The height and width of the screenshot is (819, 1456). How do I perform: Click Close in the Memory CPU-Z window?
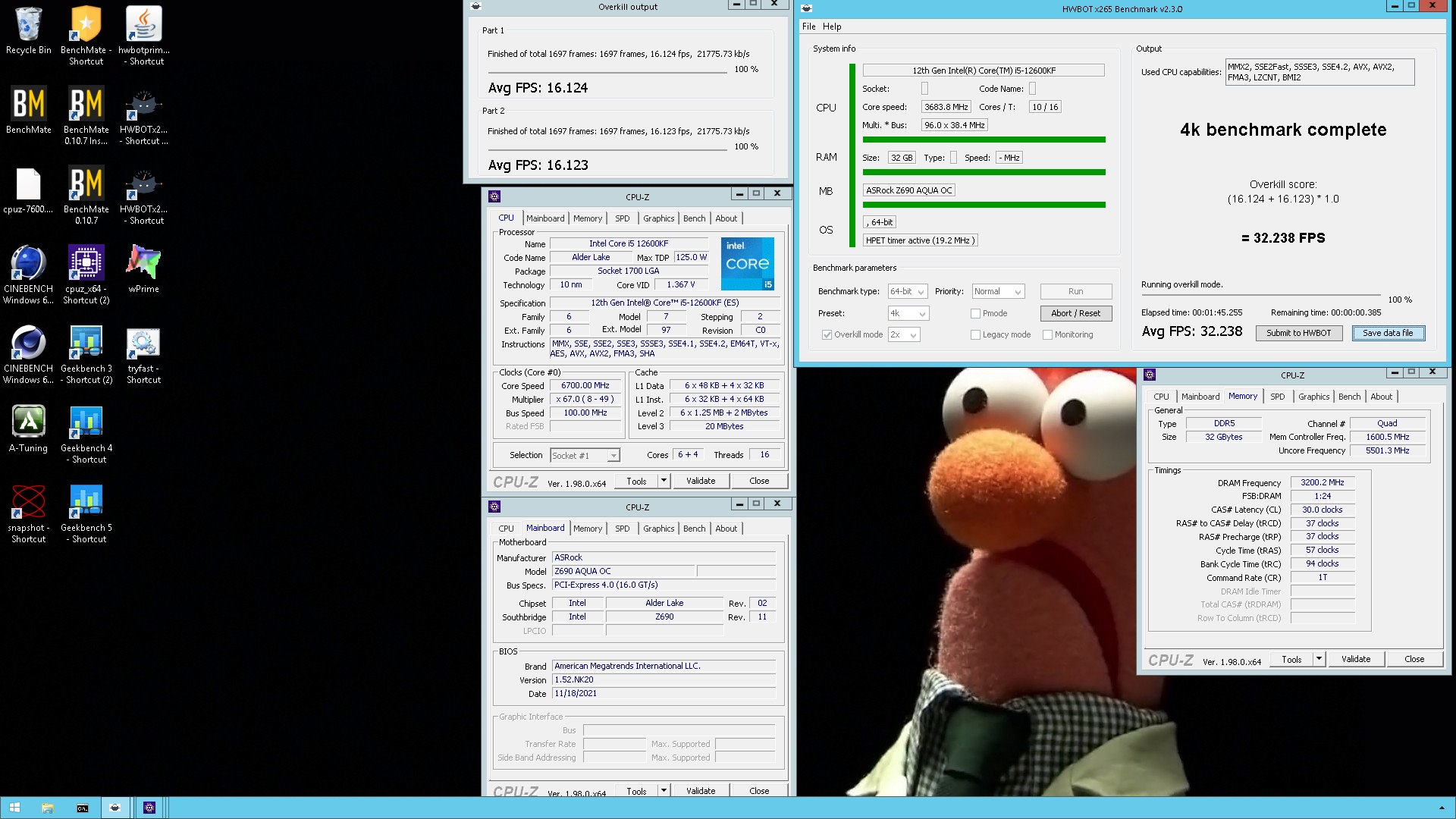[x=1414, y=659]
